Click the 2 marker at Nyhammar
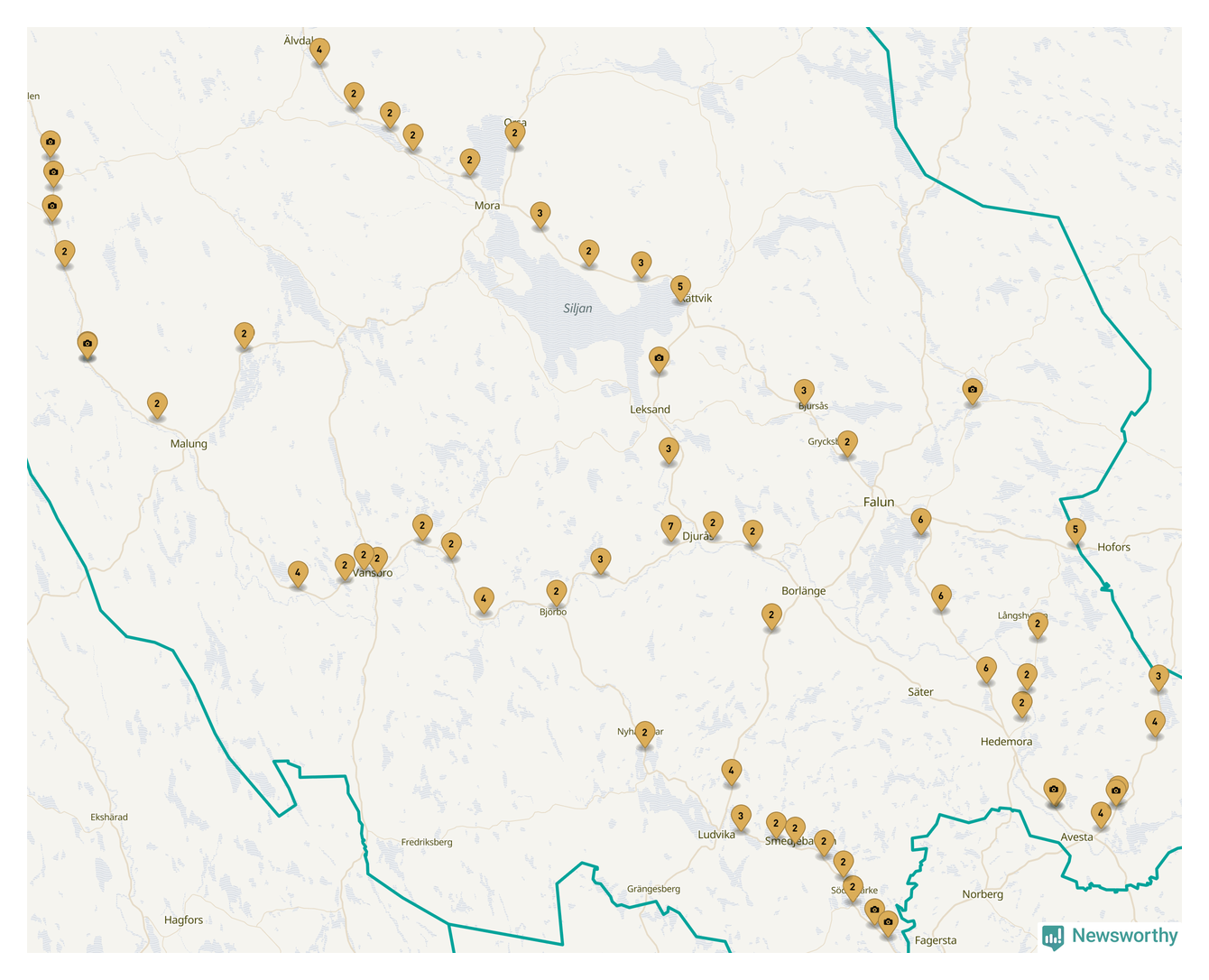This screenshot has width=1209, height=980. 644,733
